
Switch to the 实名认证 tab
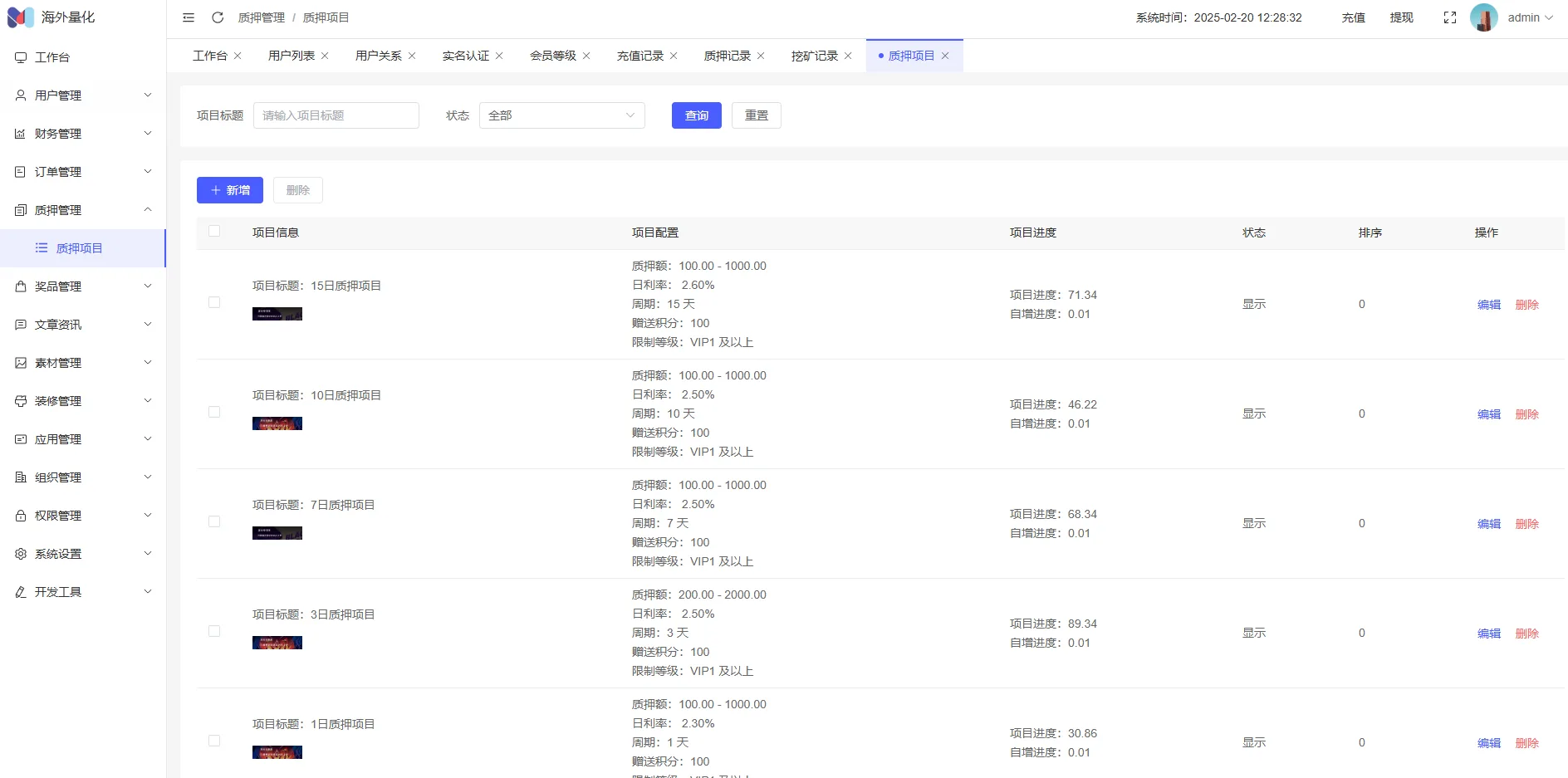pos(465,56)
